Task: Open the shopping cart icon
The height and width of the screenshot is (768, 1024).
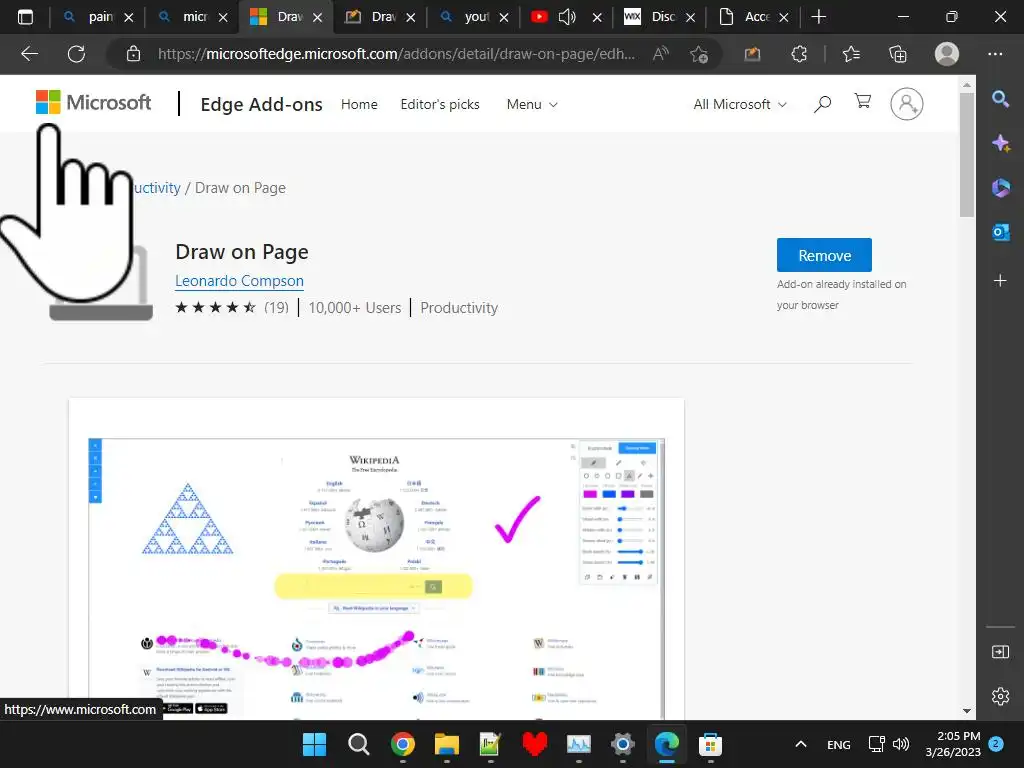Action: (863, 101)
